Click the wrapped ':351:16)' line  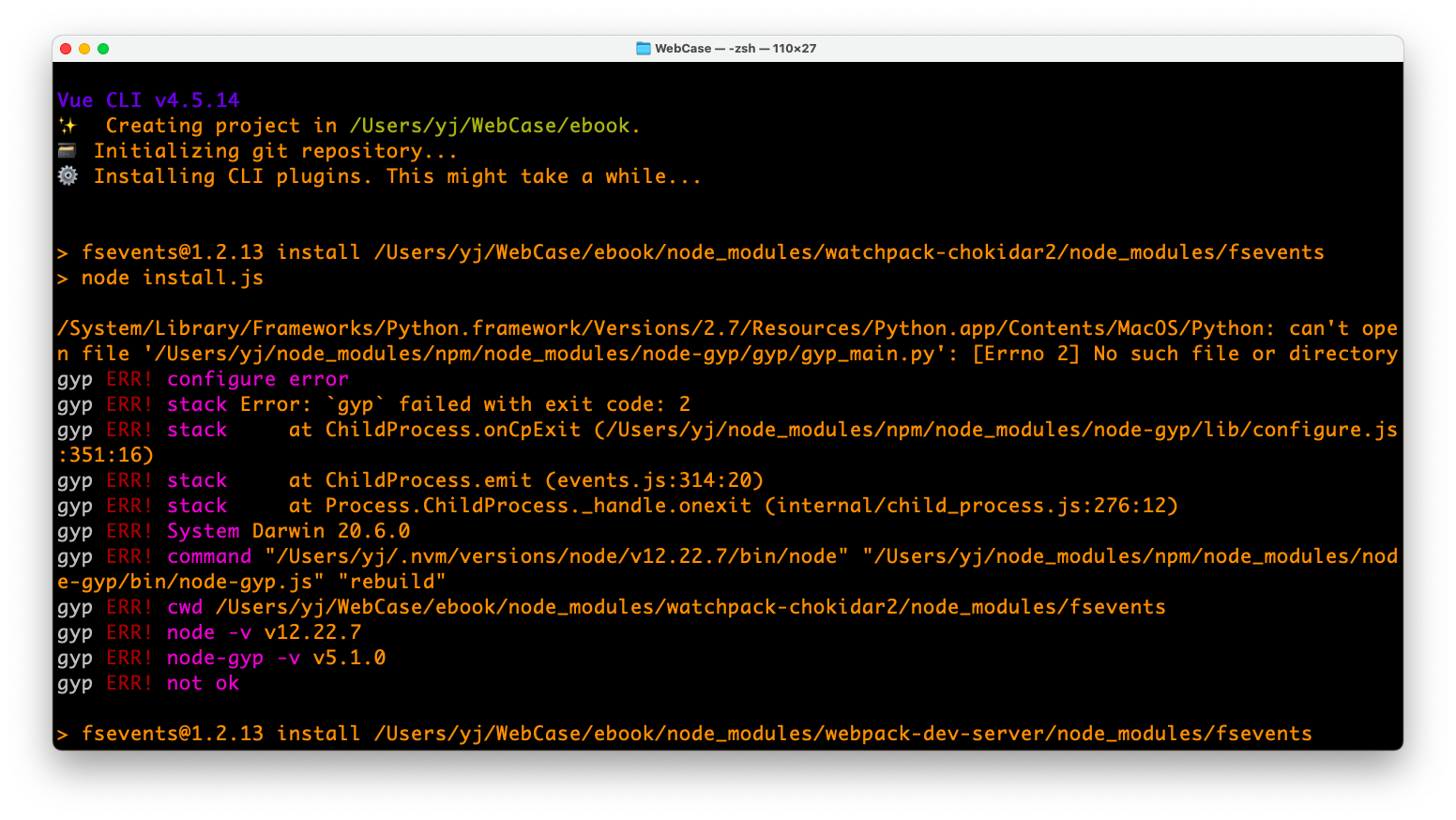pos(106,455)
